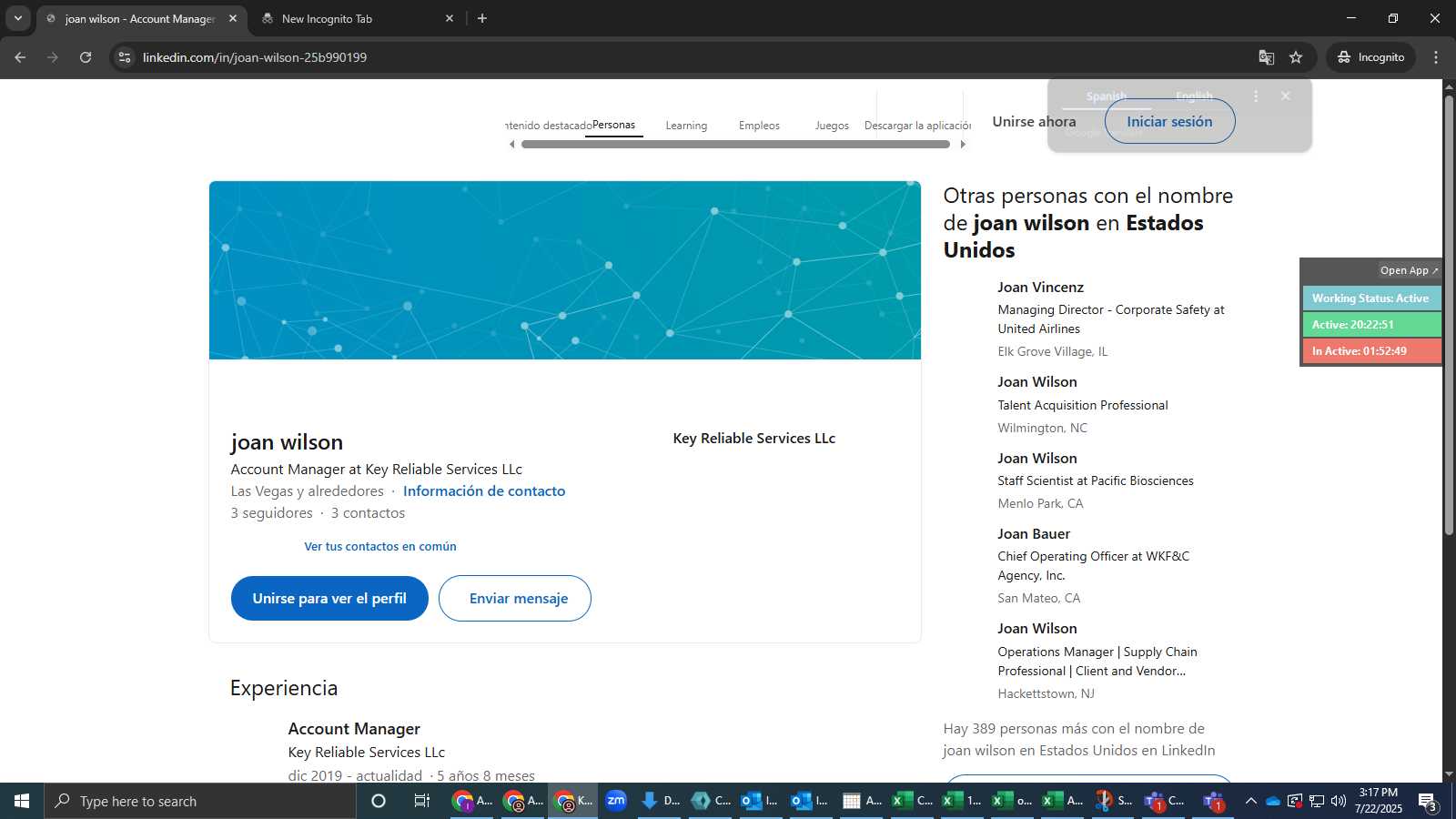Screen dimensions: 1456x819
Task: Click the navigation horizontal scrollbar
Action: (x=735, y=144)
